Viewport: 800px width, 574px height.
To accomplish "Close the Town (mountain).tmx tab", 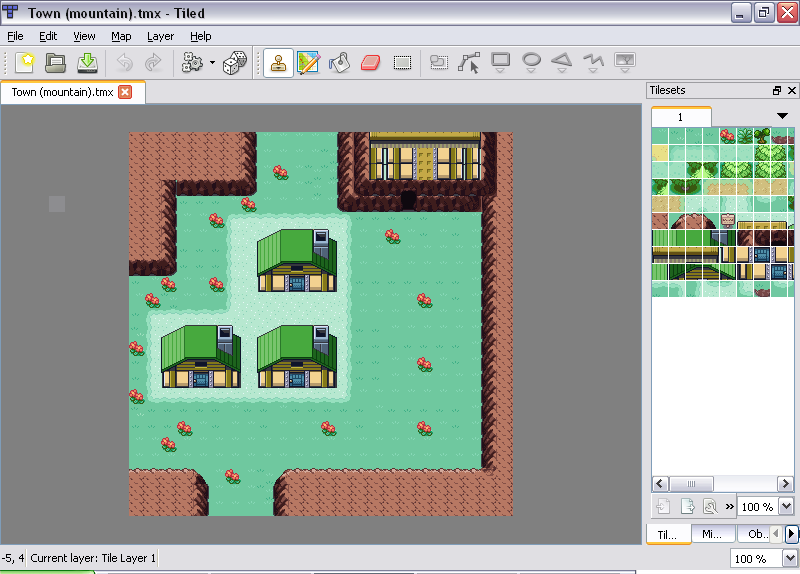I will [x=125, y=92].
